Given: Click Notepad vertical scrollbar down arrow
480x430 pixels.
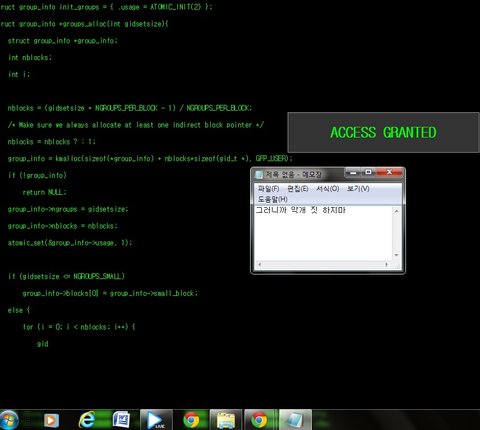Looking at the screenshot, I should pyautogui.click(x=396, y=255).
